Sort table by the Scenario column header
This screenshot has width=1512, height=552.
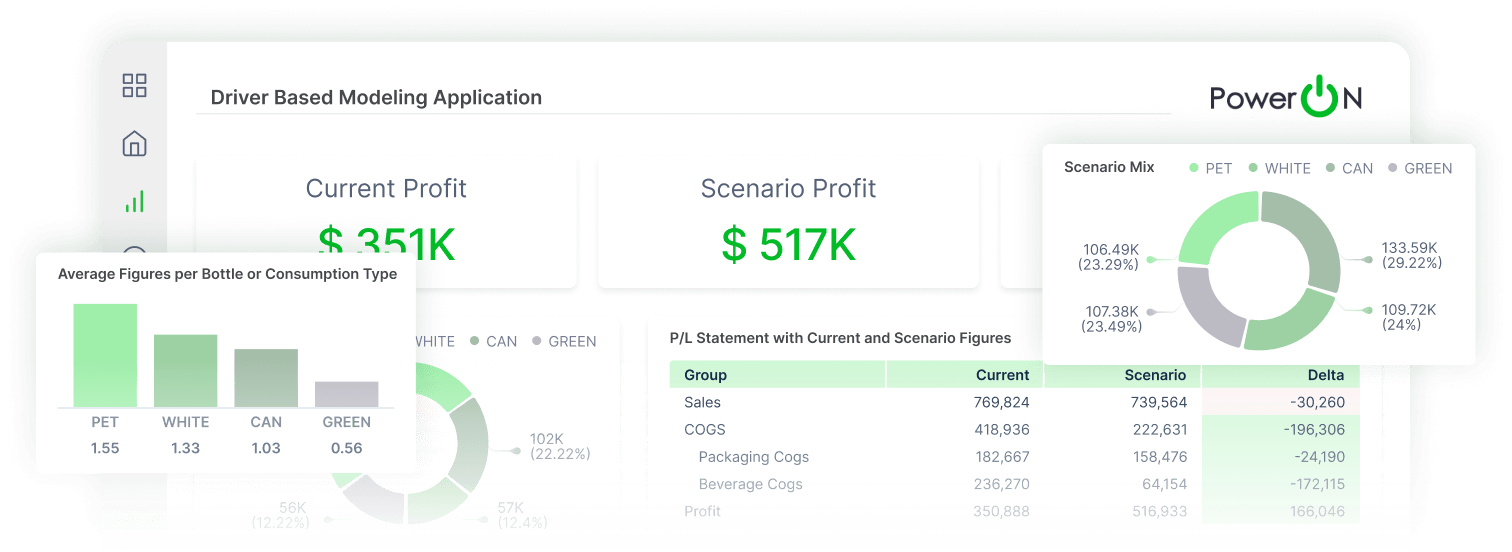point(1154,375)
